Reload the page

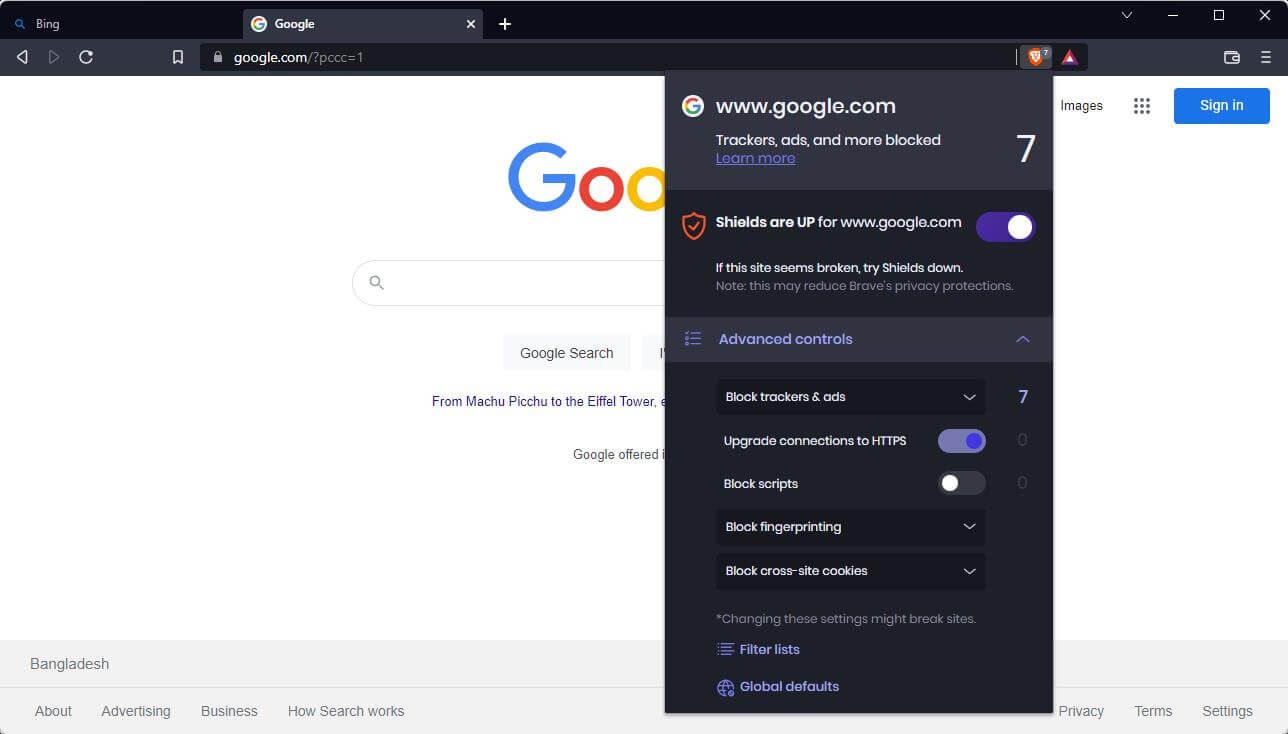pyautogui.click(x=86, y=57)
